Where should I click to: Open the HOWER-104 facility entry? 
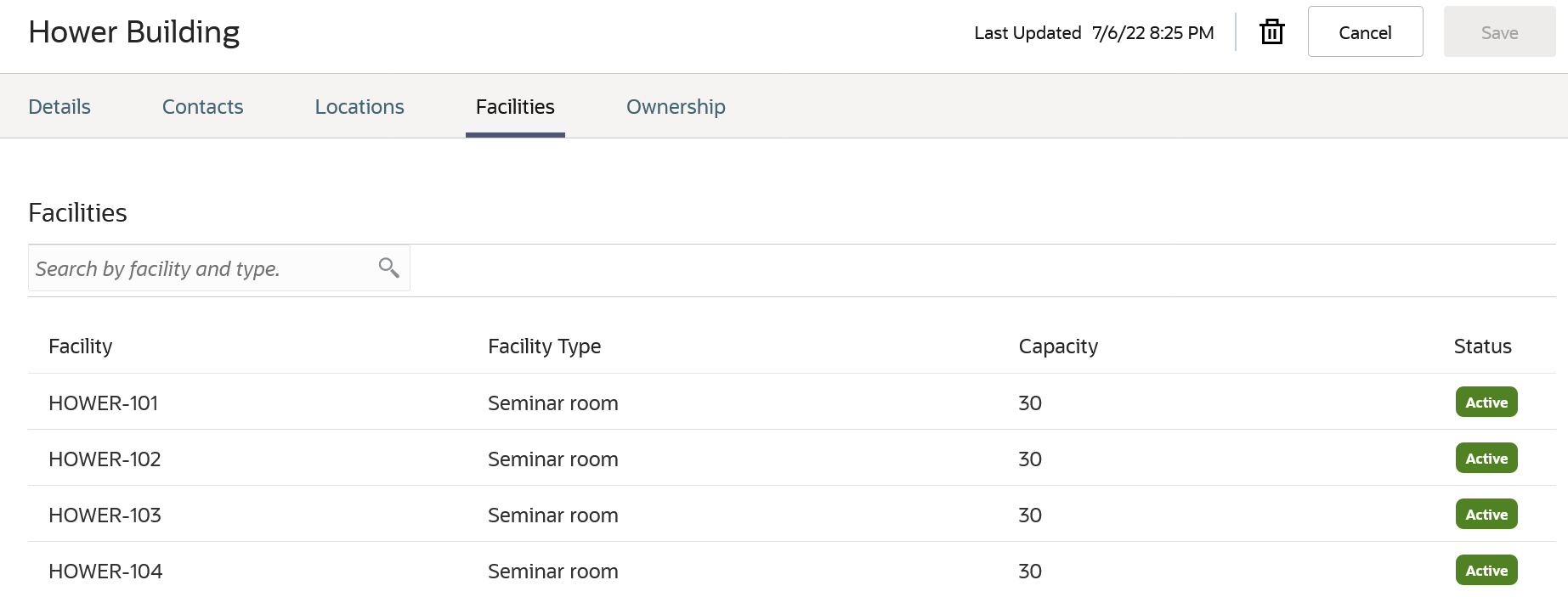[105, 572]
